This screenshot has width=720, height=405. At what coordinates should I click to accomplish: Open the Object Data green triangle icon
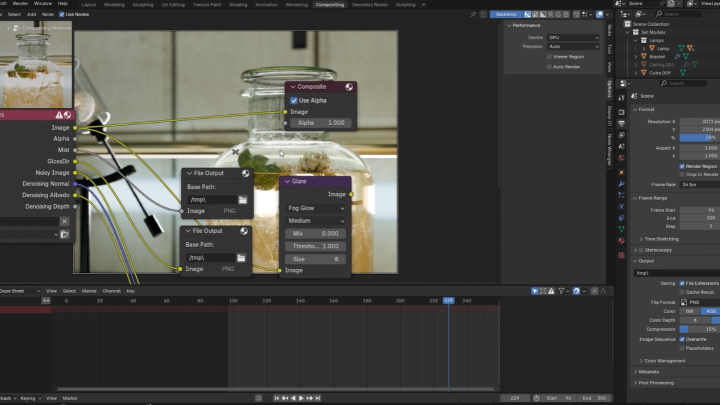621,229
